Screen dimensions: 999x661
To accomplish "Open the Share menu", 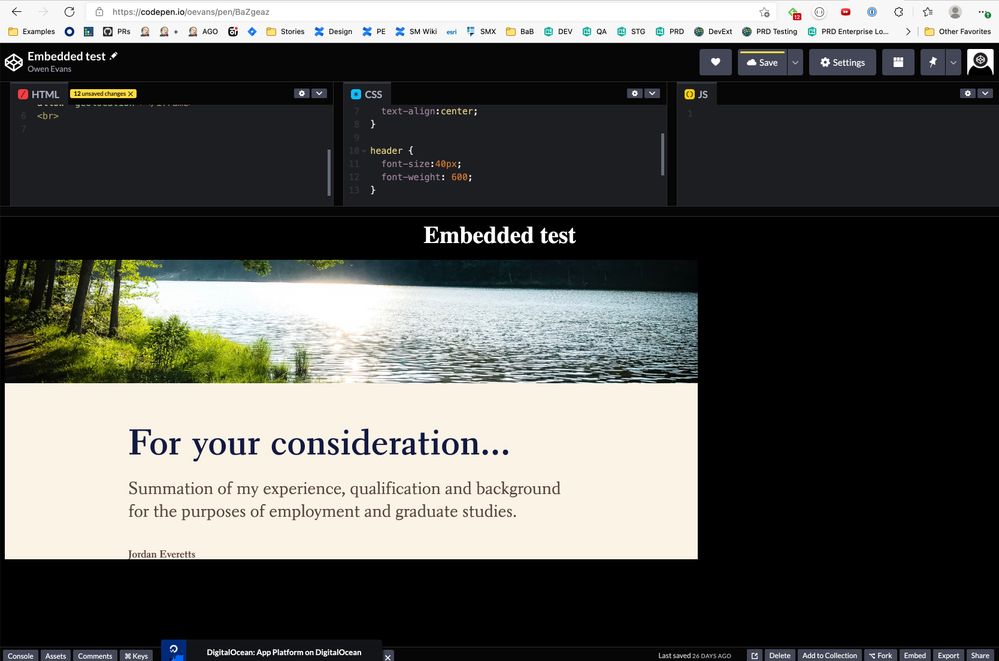I will [x=980, y=655].
